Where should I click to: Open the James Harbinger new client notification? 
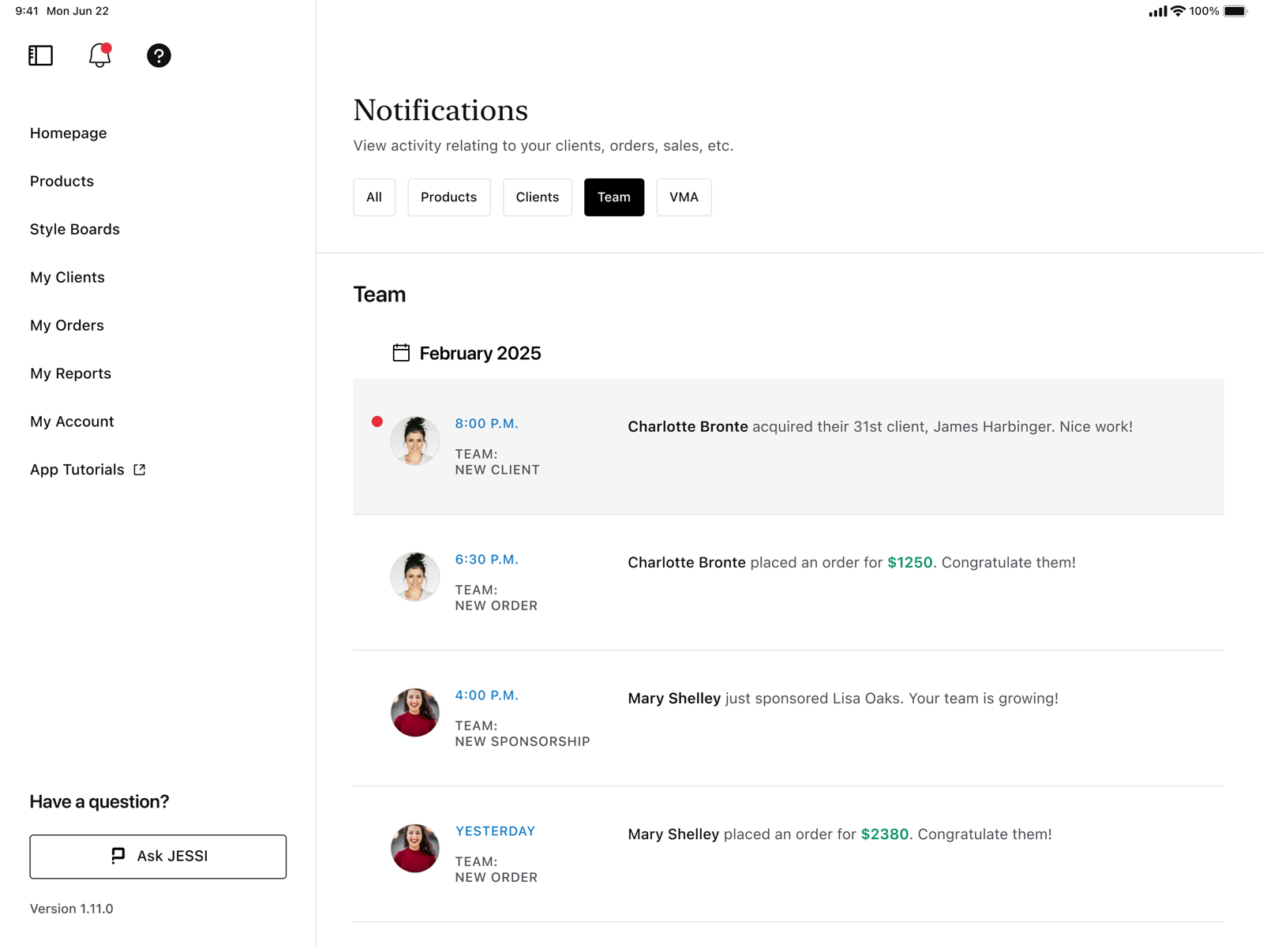pyautogui.click(x=789, y=447)
